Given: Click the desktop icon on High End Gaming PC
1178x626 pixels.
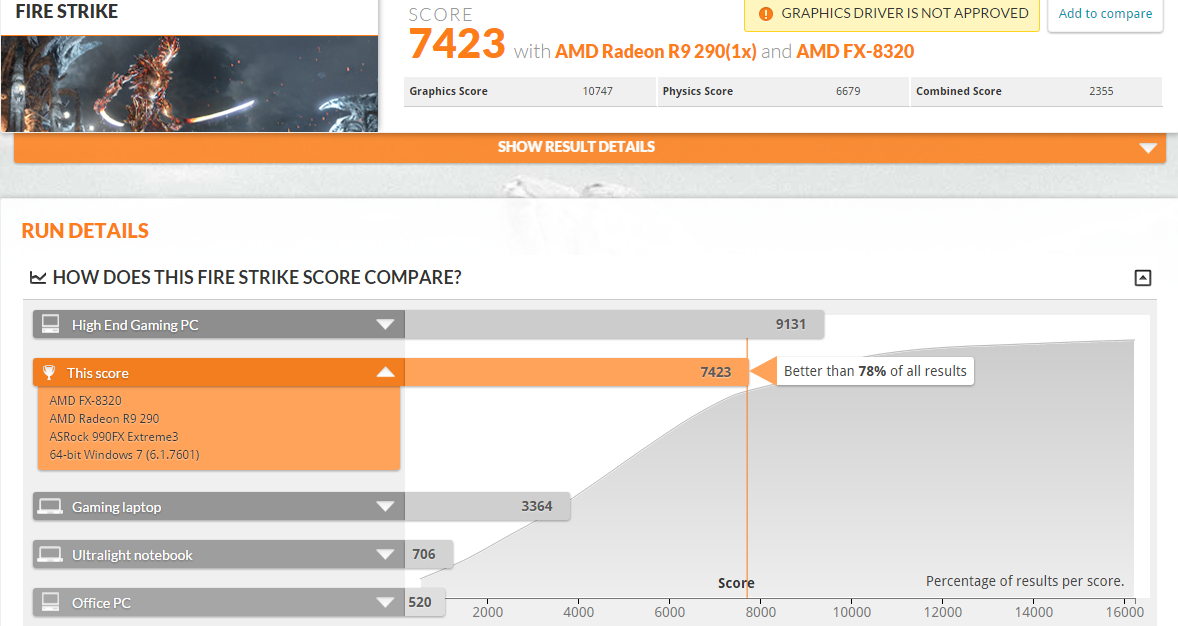Looking at the screenshot, I should (x=50, y=324).
